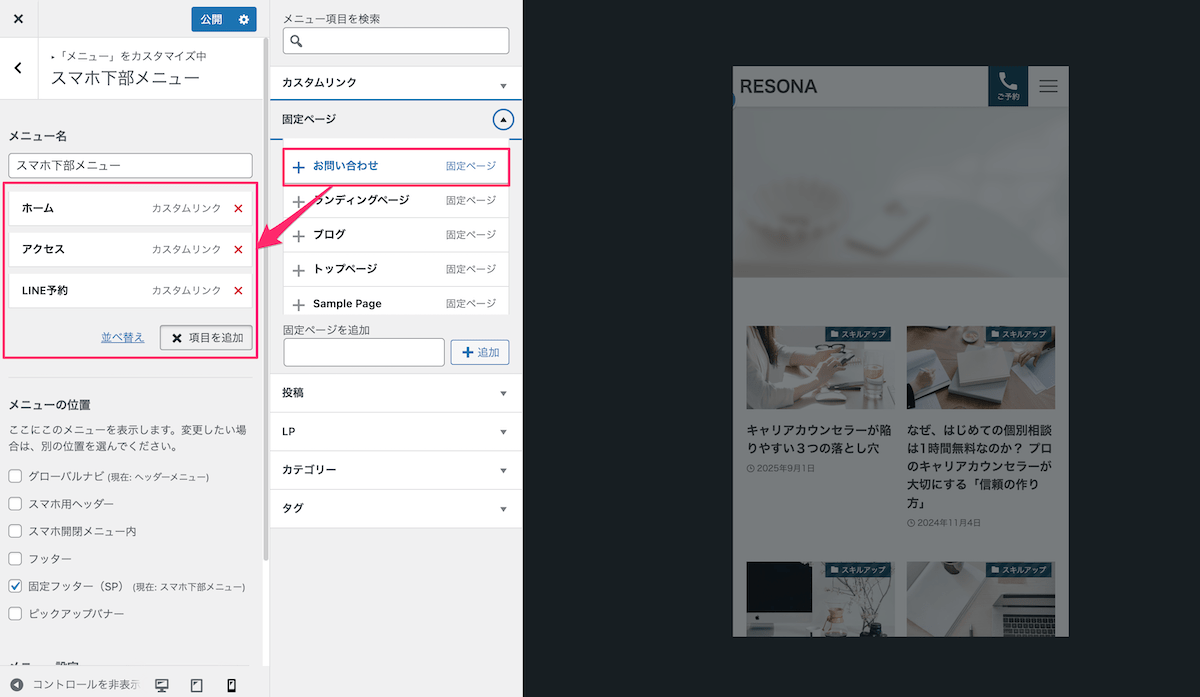
Task: Uncheck 固定フッター（SP） location
Action: coord(15,586)
